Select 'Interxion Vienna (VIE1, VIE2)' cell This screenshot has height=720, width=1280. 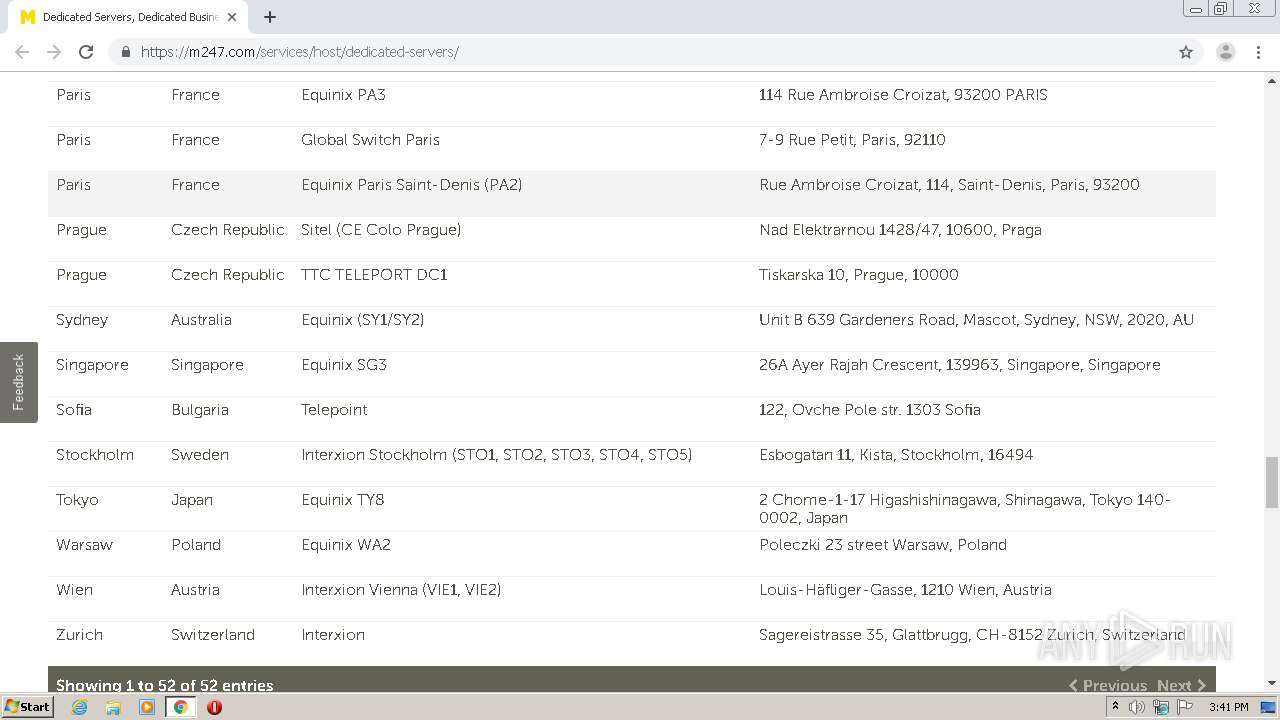(x=401, y=590)
